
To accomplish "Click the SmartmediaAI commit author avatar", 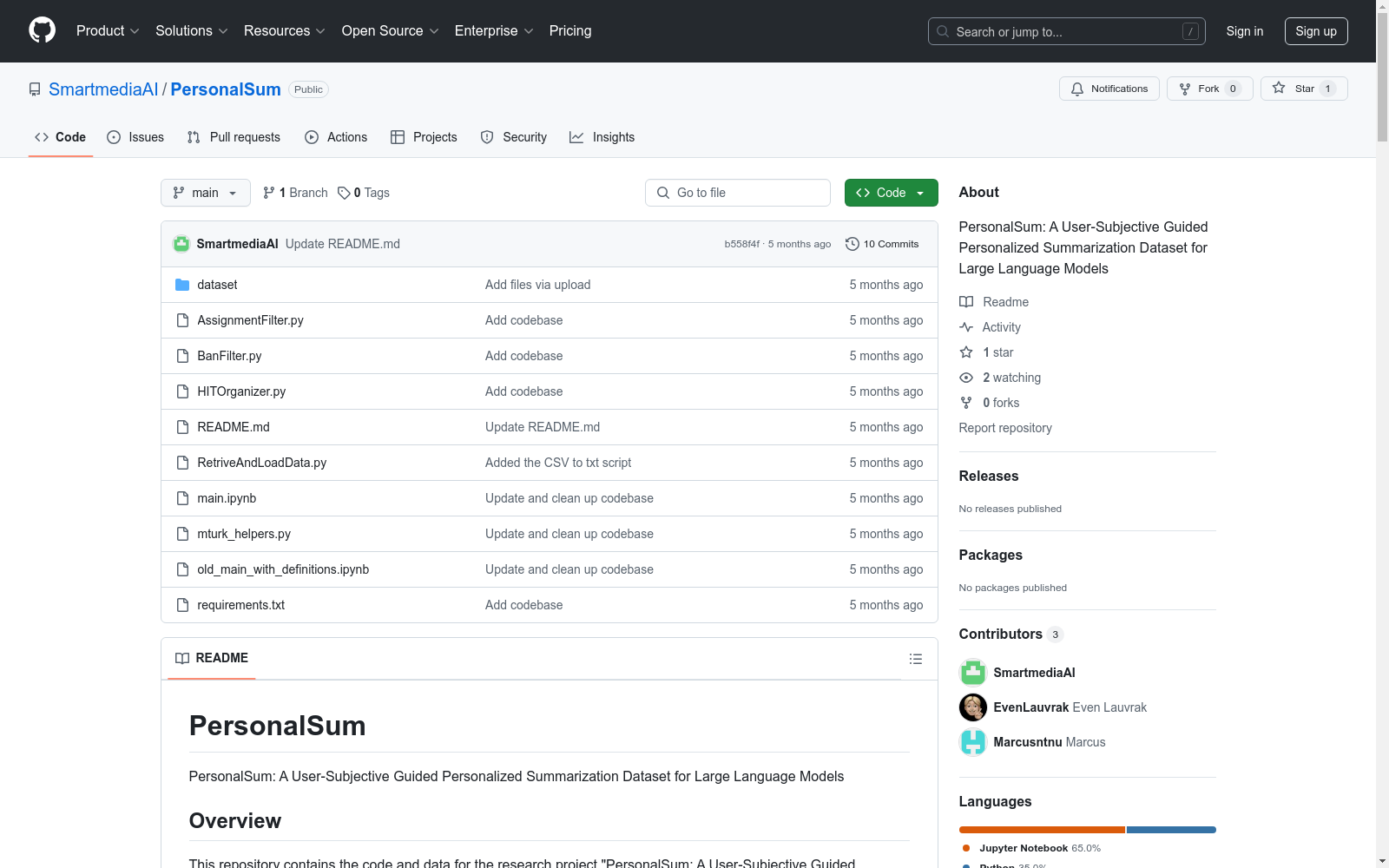I will (x=181, y=244).
